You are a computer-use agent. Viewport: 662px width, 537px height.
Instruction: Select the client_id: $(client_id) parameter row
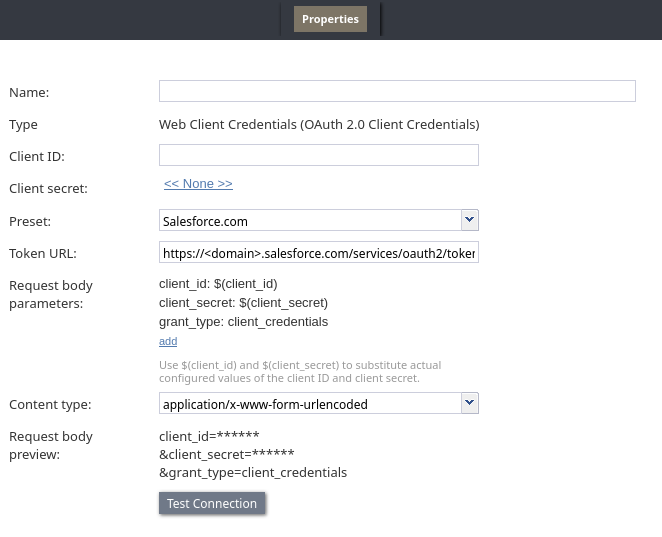(218, 284)
